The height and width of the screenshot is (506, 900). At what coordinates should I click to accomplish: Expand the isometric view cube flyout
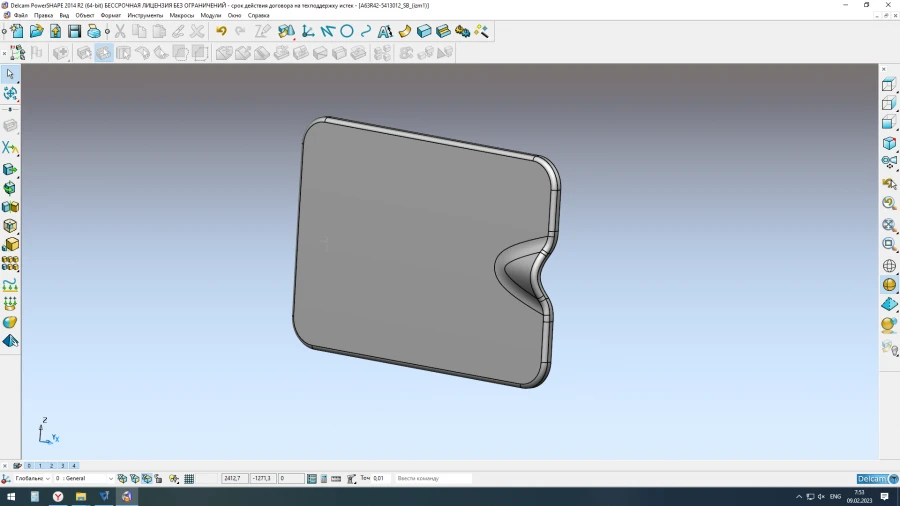click(x=889, y=144)
